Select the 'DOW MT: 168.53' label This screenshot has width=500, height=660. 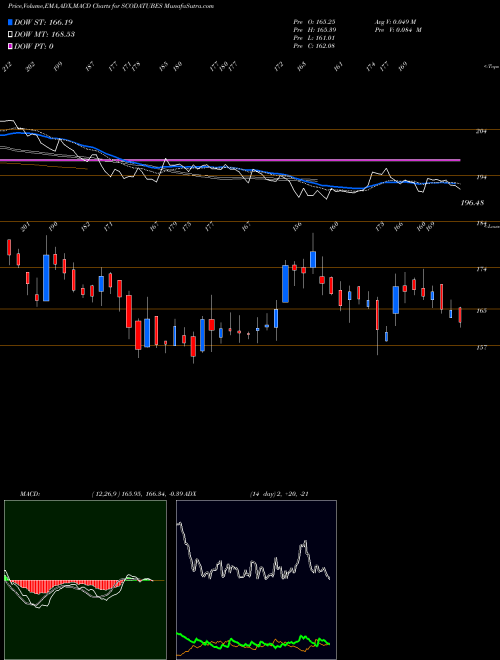[x=45, y=34]
